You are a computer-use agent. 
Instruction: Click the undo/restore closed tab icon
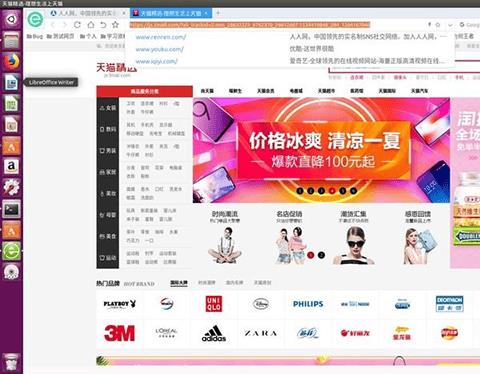coord(103,25)
